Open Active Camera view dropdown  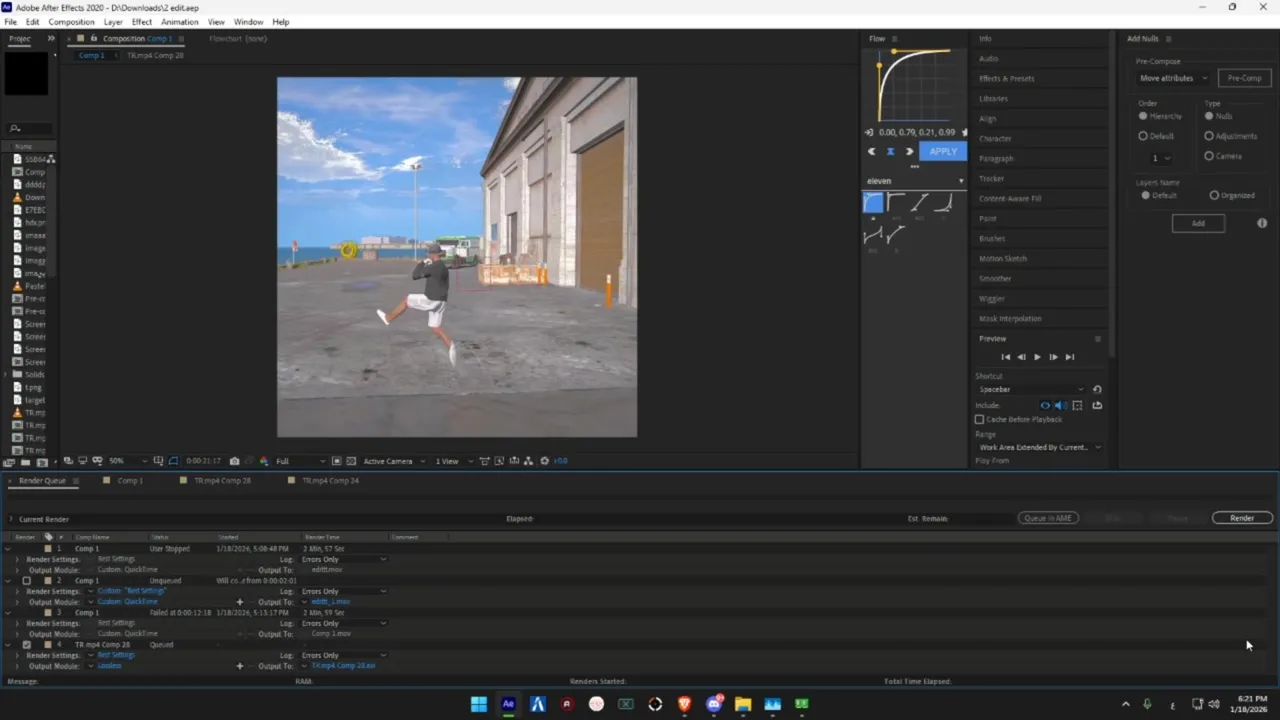[x=394, y=461]
